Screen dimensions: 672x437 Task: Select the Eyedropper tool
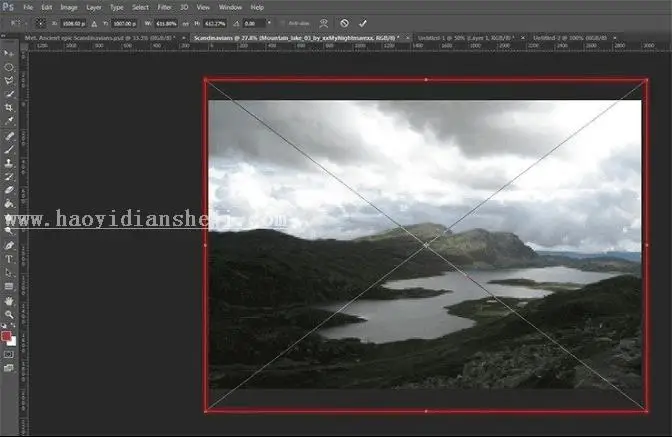tap(9, 121)
